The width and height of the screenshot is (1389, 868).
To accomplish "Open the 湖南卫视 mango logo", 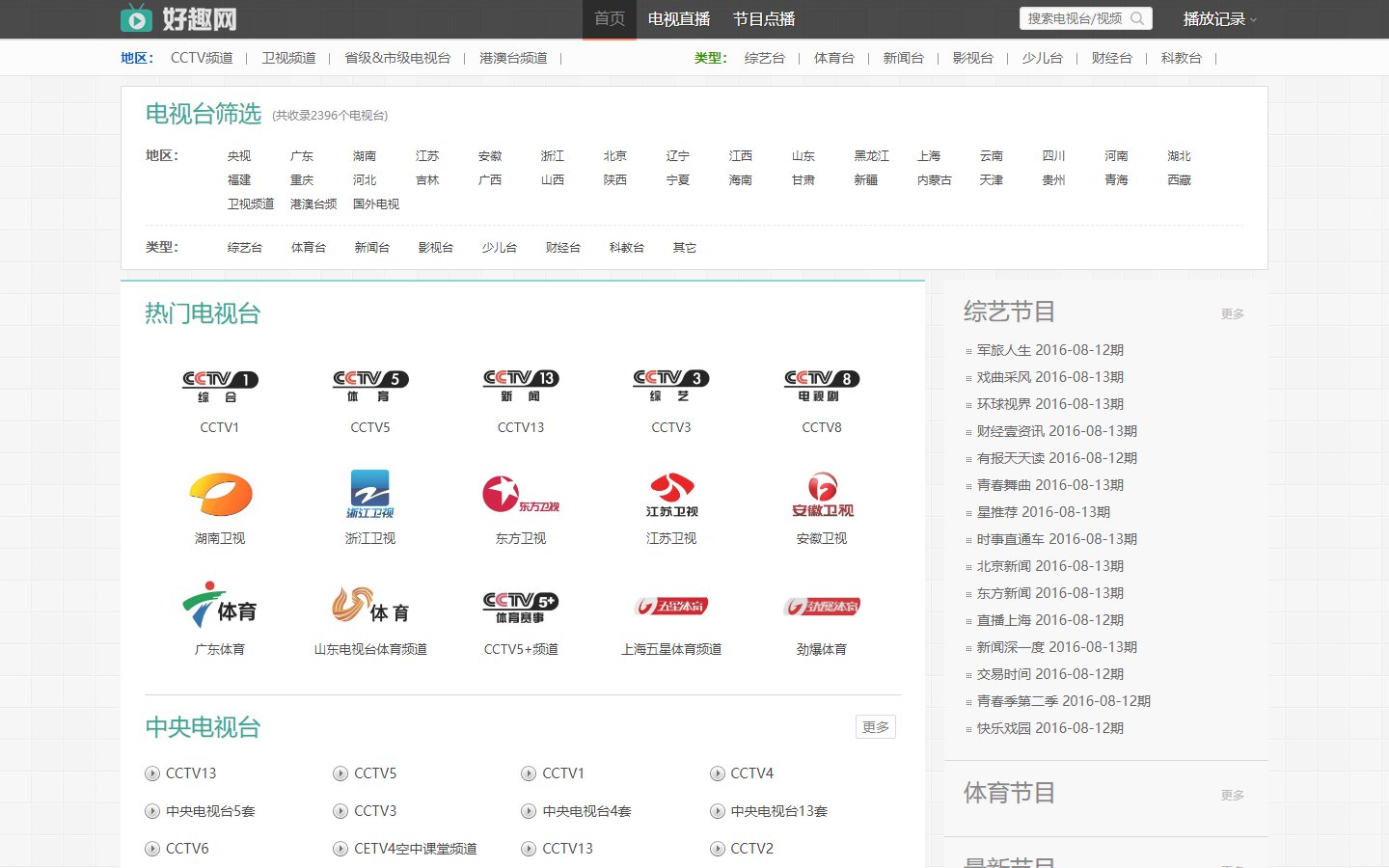I will pyautogui.click(x=220, y=495).
